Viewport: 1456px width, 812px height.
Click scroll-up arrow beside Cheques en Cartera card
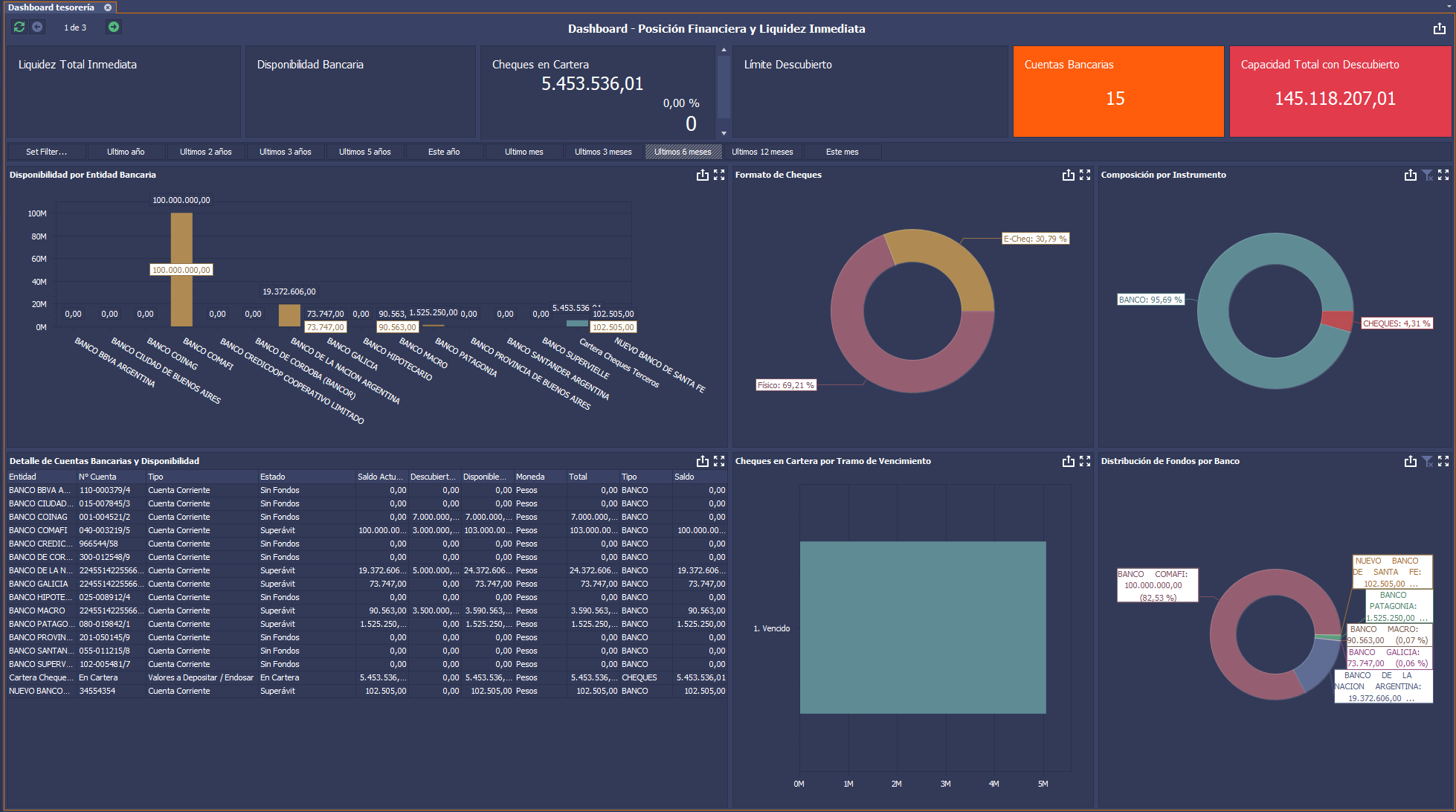click(724, 50)
